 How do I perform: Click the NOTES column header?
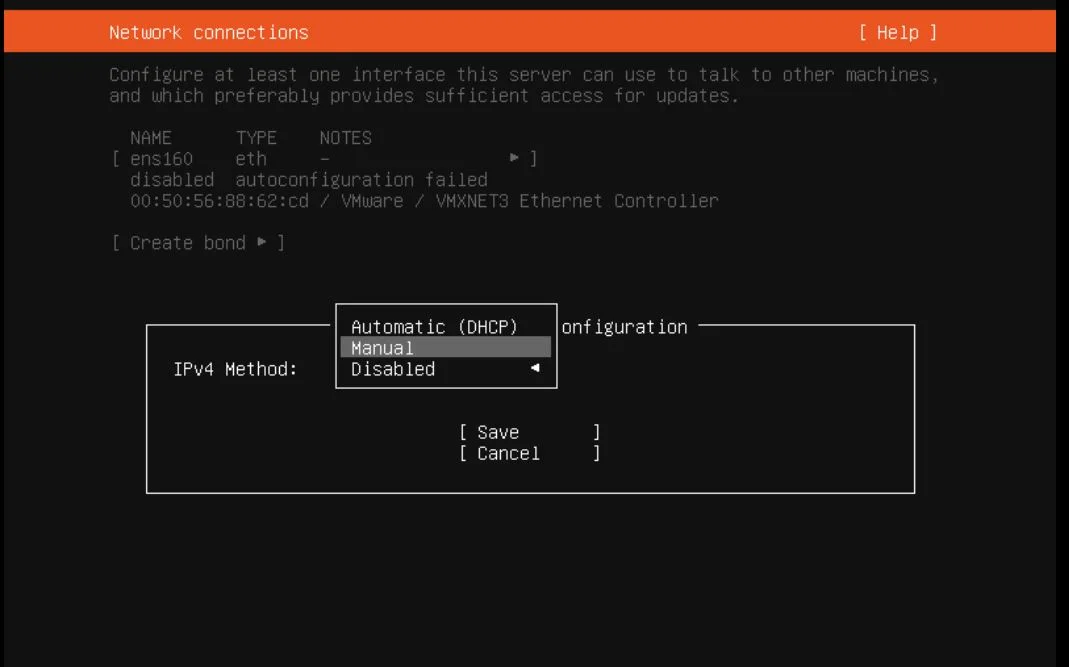click(x=346, y=138)
